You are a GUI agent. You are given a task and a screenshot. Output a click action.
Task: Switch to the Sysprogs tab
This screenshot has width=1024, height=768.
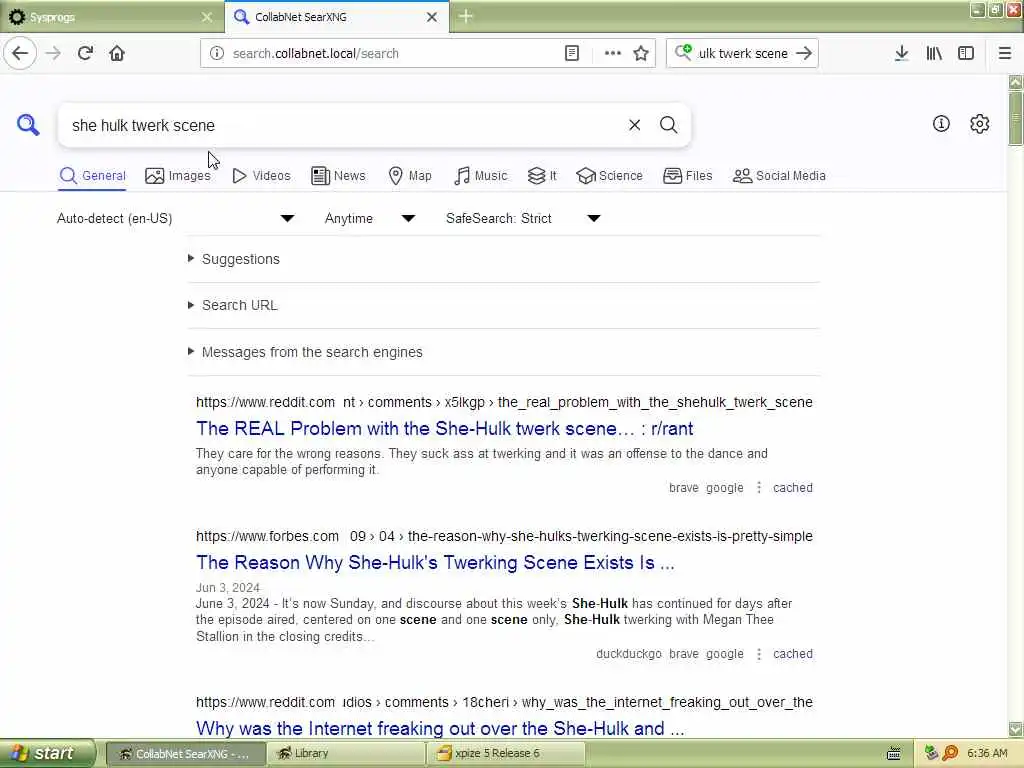(111, 17)
